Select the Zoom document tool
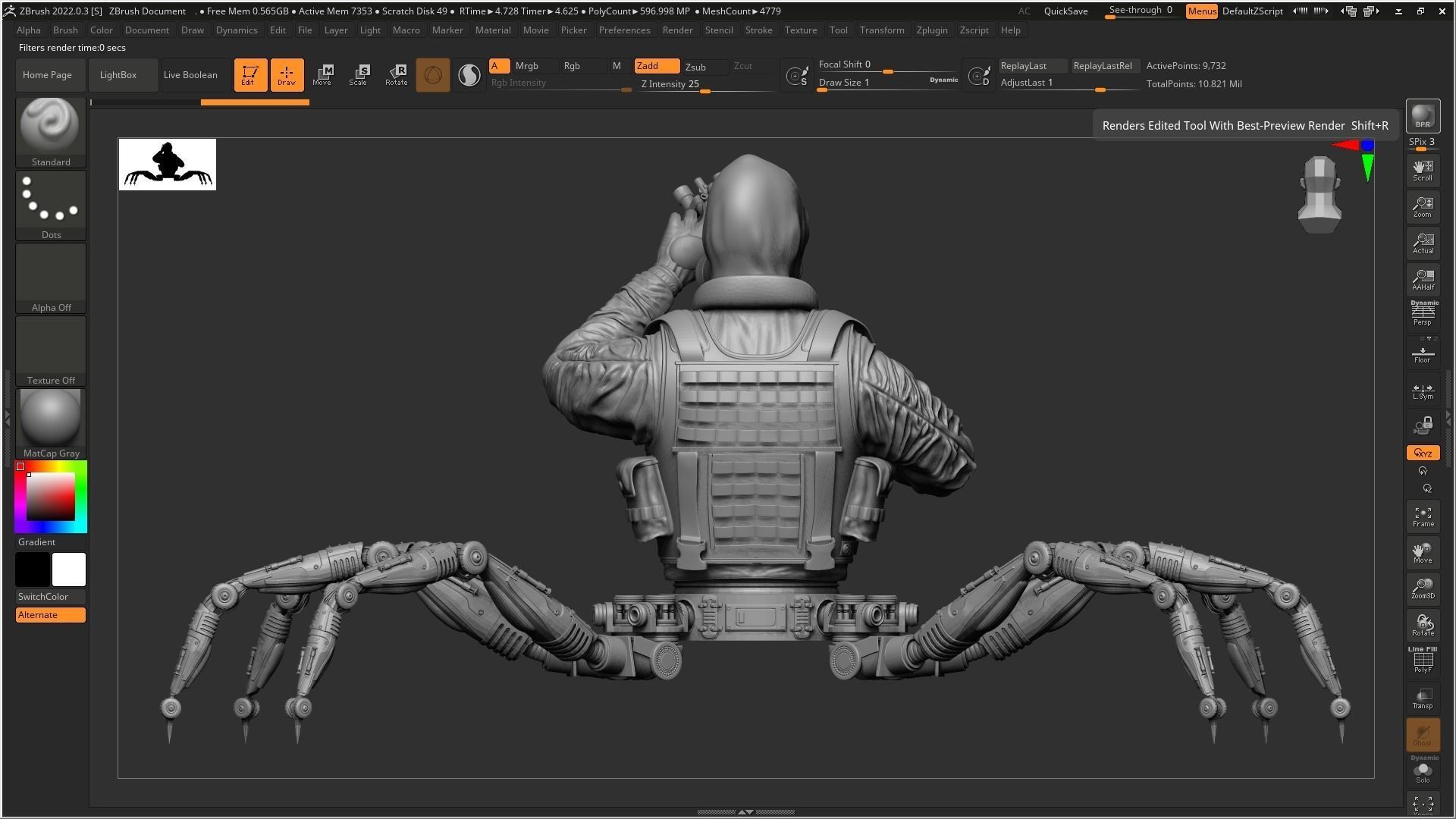This screenshot has width=1456, height=819. [x=1423, y=206]
